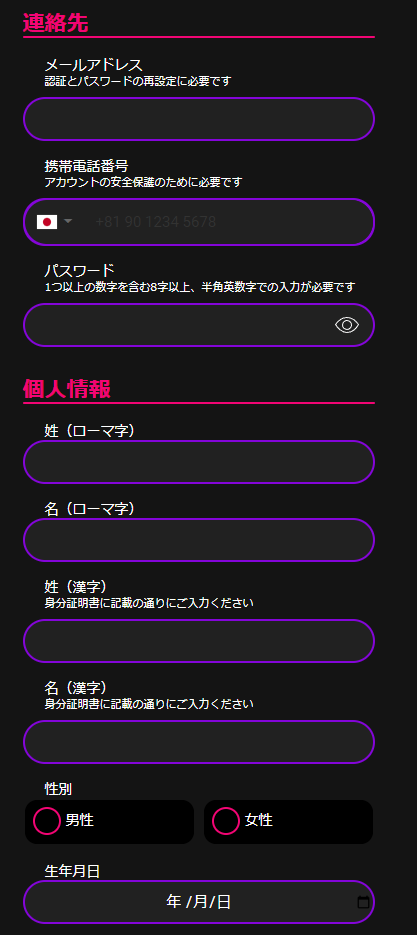
Task: Click the 姓（ローマ字）input field
Action: tap(199, 462)
